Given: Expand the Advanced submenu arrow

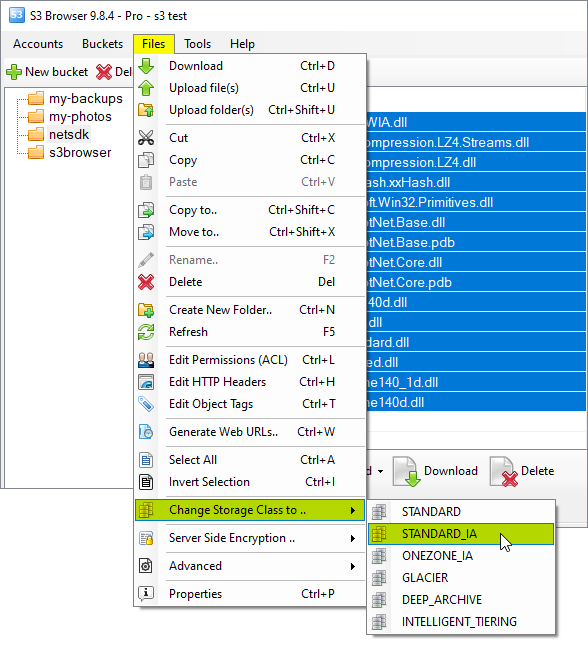Looking at the screenshot, I should [x=353, y=566].
